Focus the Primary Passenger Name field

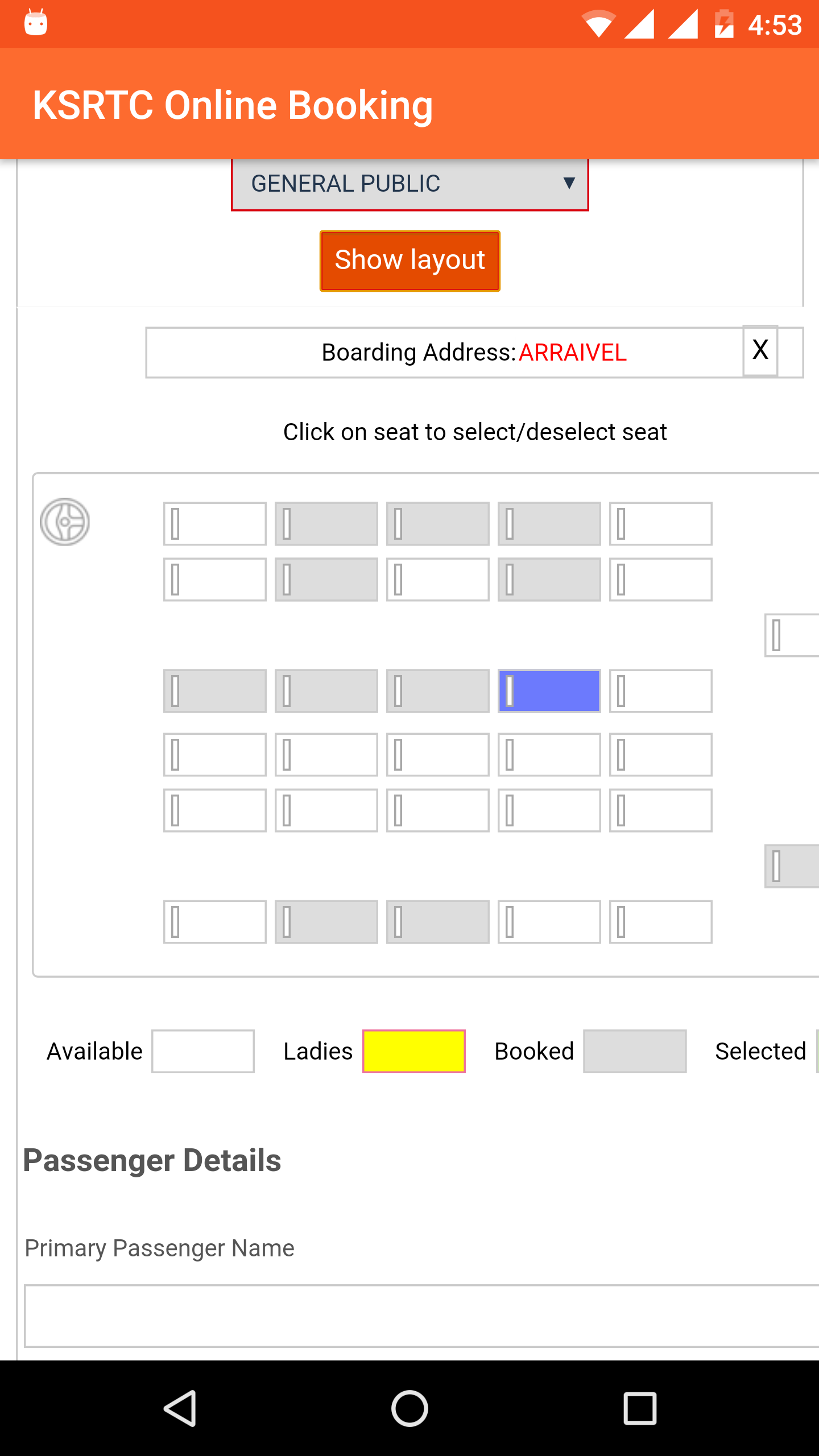point(421,1316)
